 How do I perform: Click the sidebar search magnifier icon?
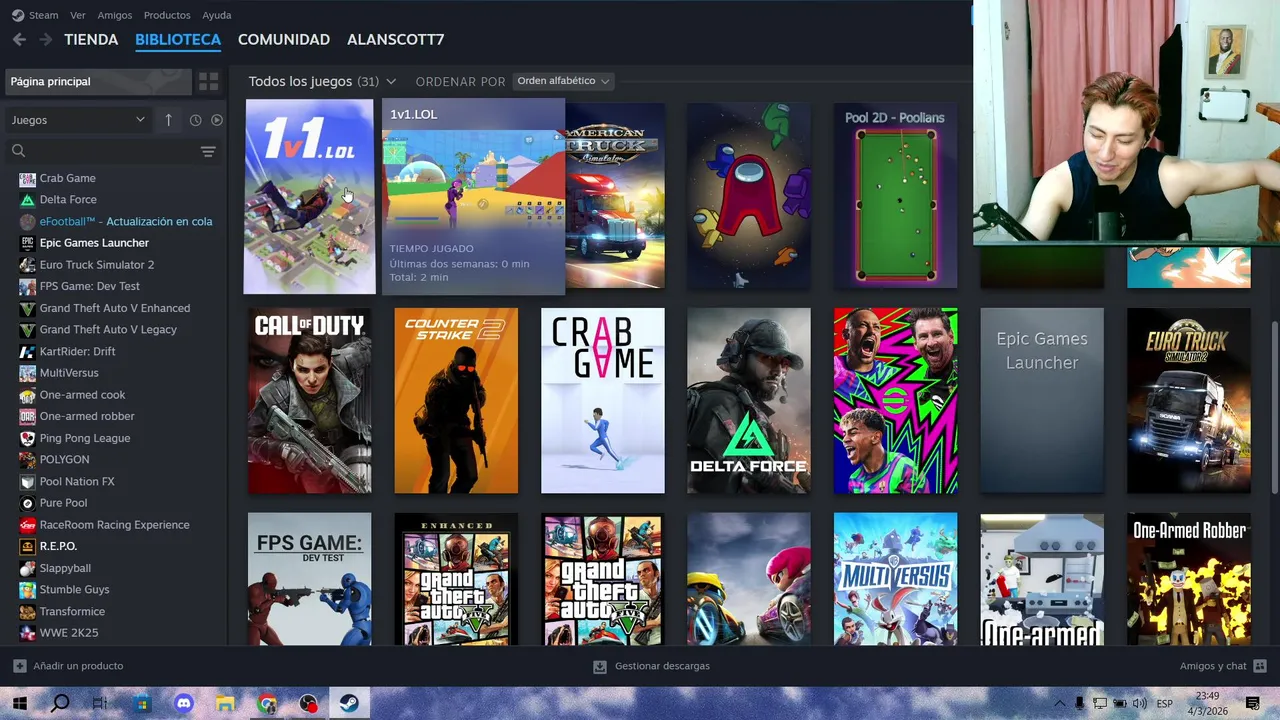tap(18, 151)
